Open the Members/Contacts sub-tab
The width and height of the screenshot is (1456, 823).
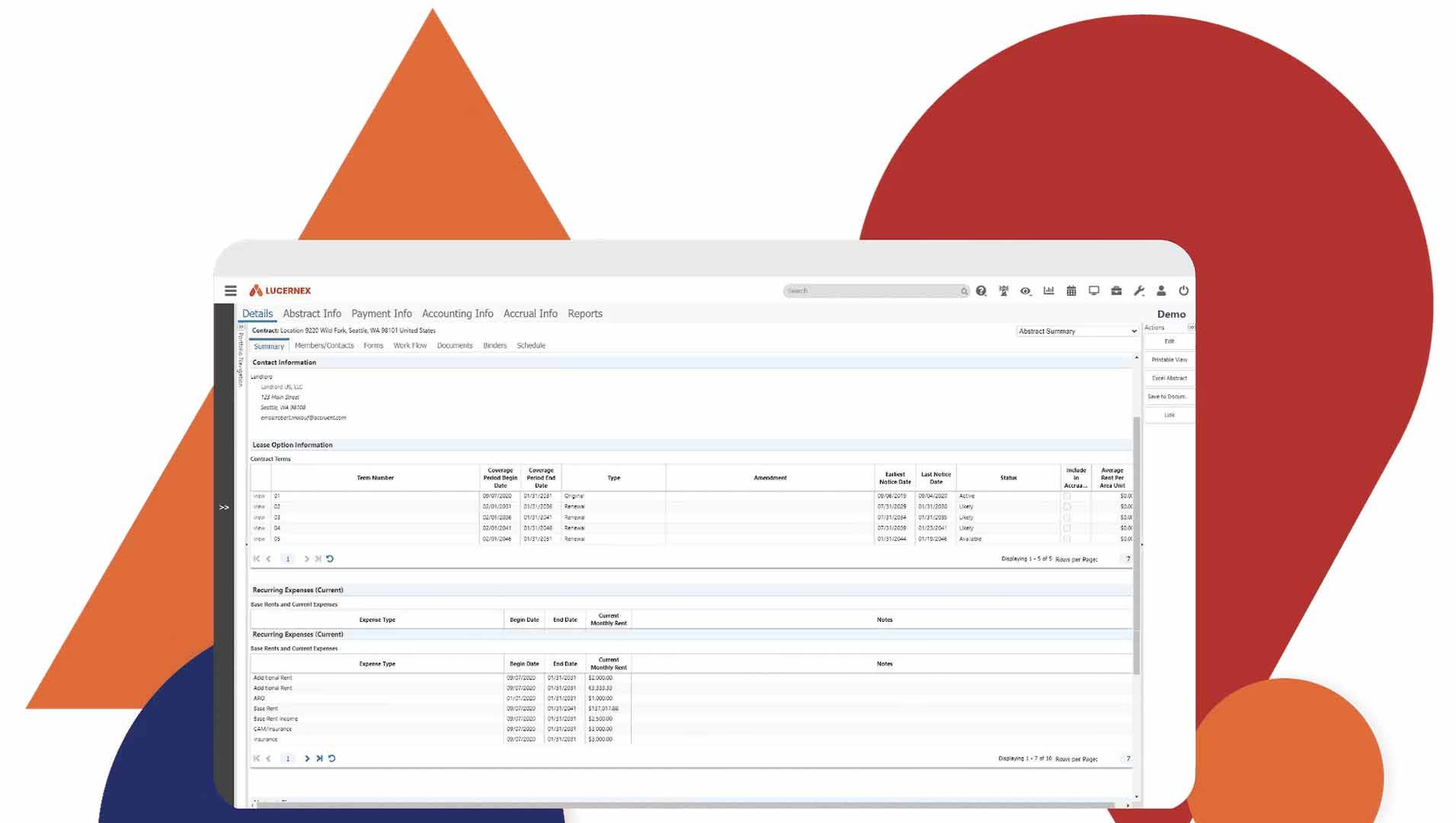(x=325, y=345)
